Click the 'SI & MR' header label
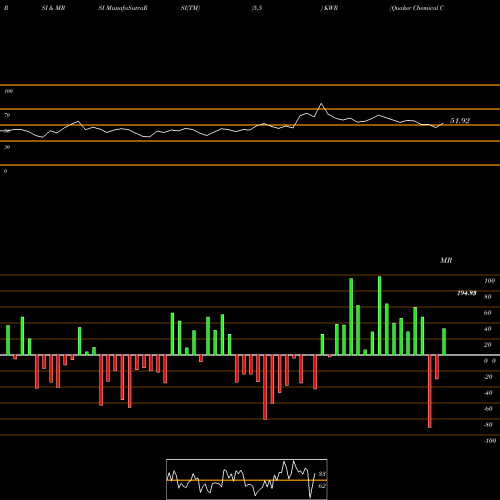The width and height of the screenshot is (500, 500). coord(53,8)
